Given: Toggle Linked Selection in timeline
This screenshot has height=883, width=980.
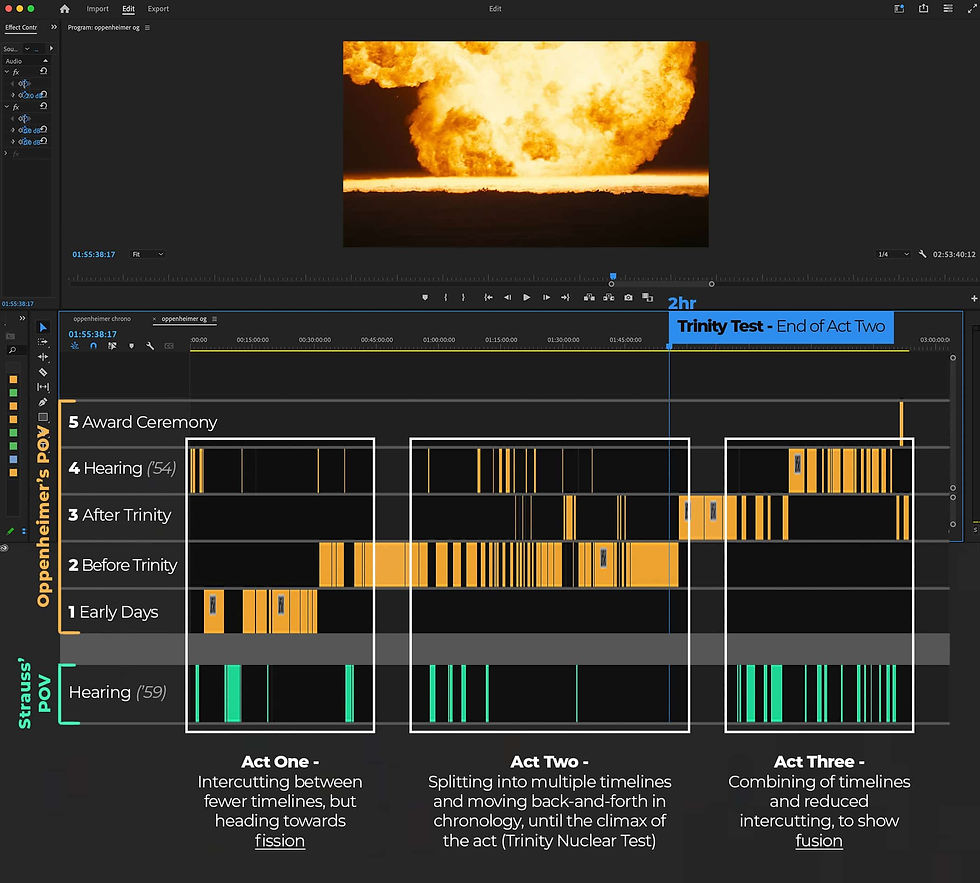Looking at the screenshot, I should click(112, 346).
